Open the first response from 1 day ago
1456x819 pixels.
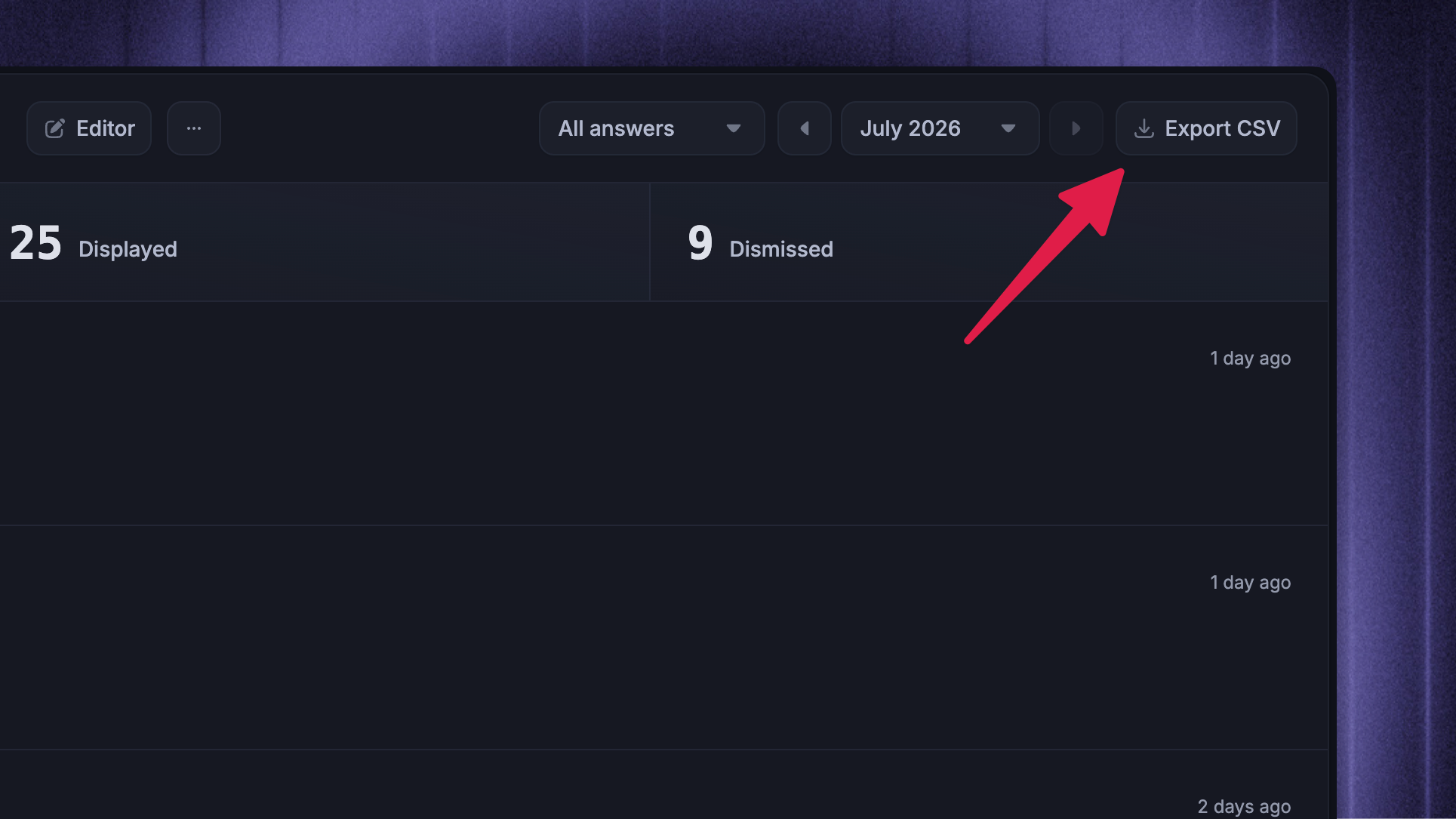coord(664,414)
